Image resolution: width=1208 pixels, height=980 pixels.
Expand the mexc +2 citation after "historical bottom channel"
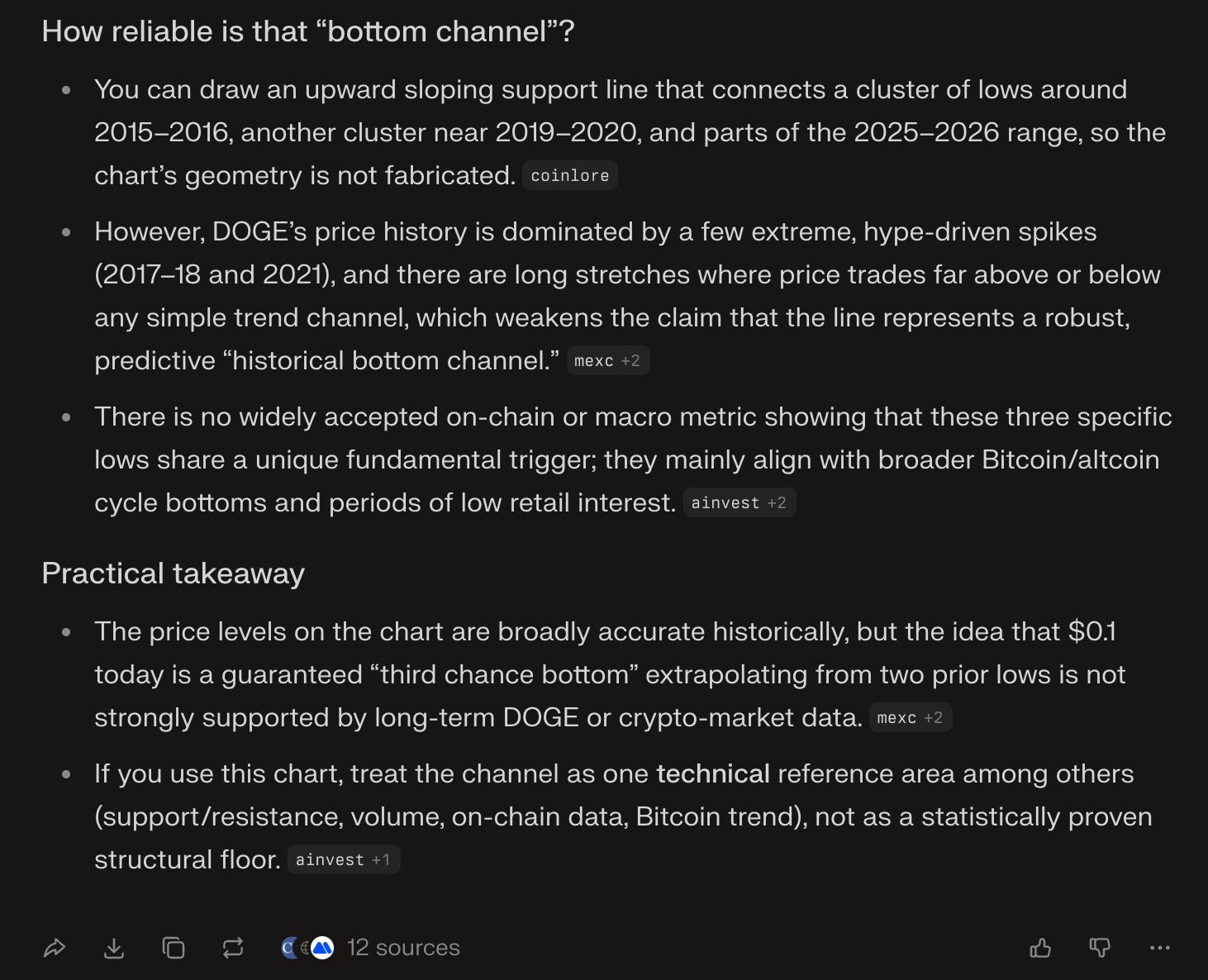(607, 361)
